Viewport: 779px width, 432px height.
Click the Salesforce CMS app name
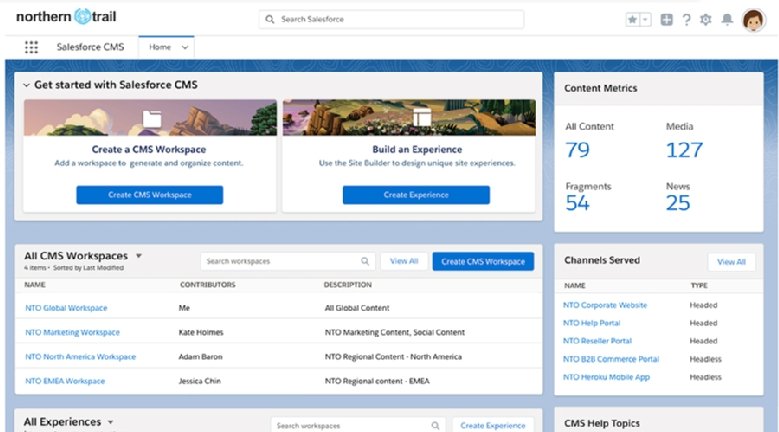click(x=90, y=47)
